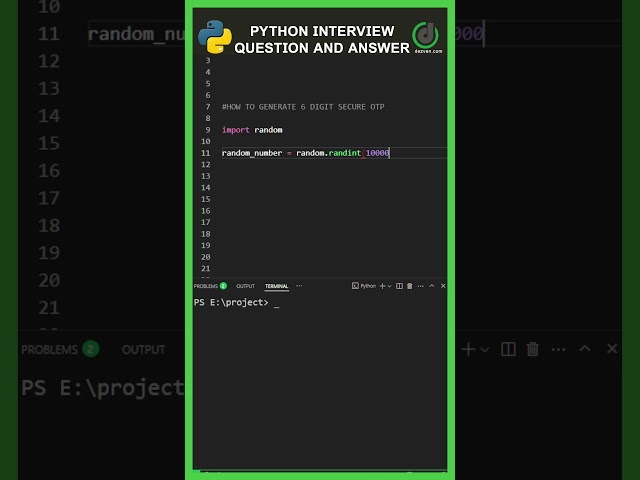Click the Python logo in the center banner
640x480 pixels.
tap(215, 37)
